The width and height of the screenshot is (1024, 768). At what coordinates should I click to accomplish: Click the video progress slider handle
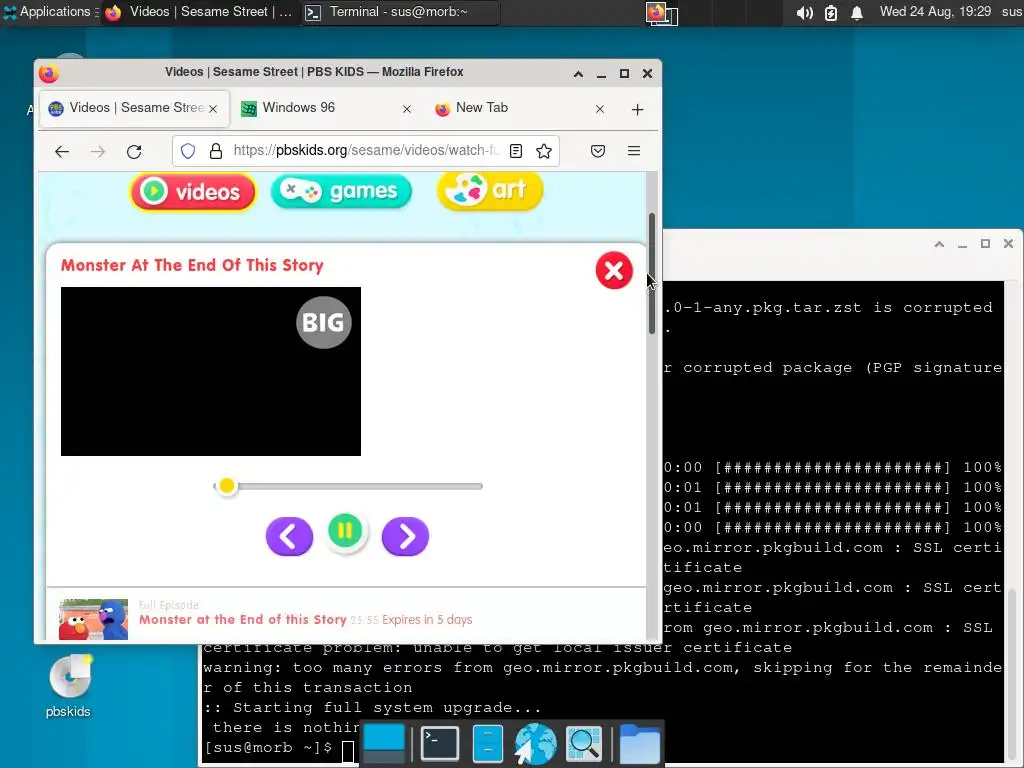[x=227, y=486]
